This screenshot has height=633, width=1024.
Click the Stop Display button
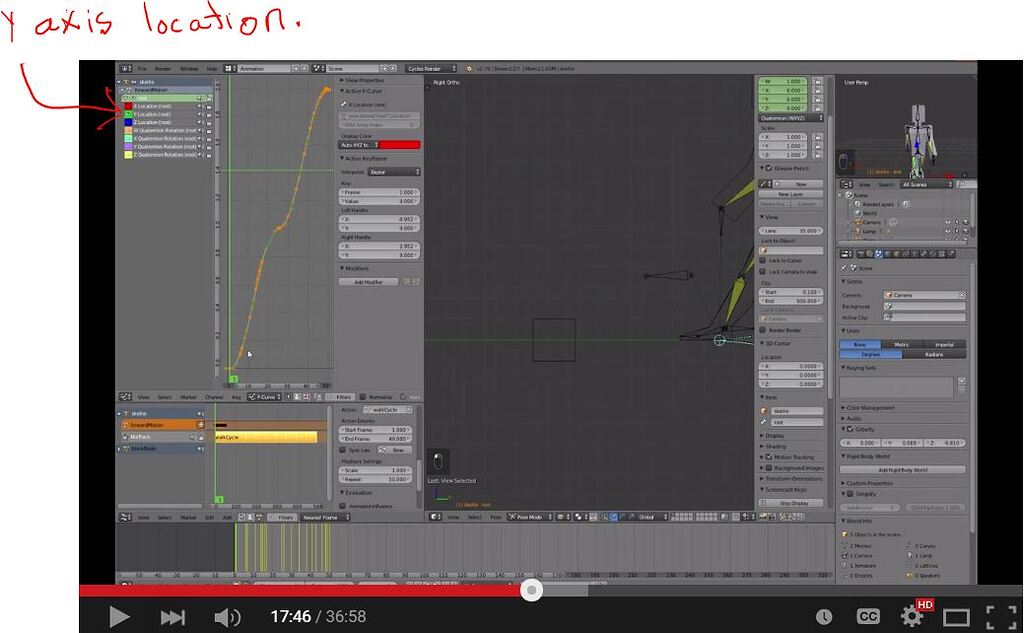791,503
